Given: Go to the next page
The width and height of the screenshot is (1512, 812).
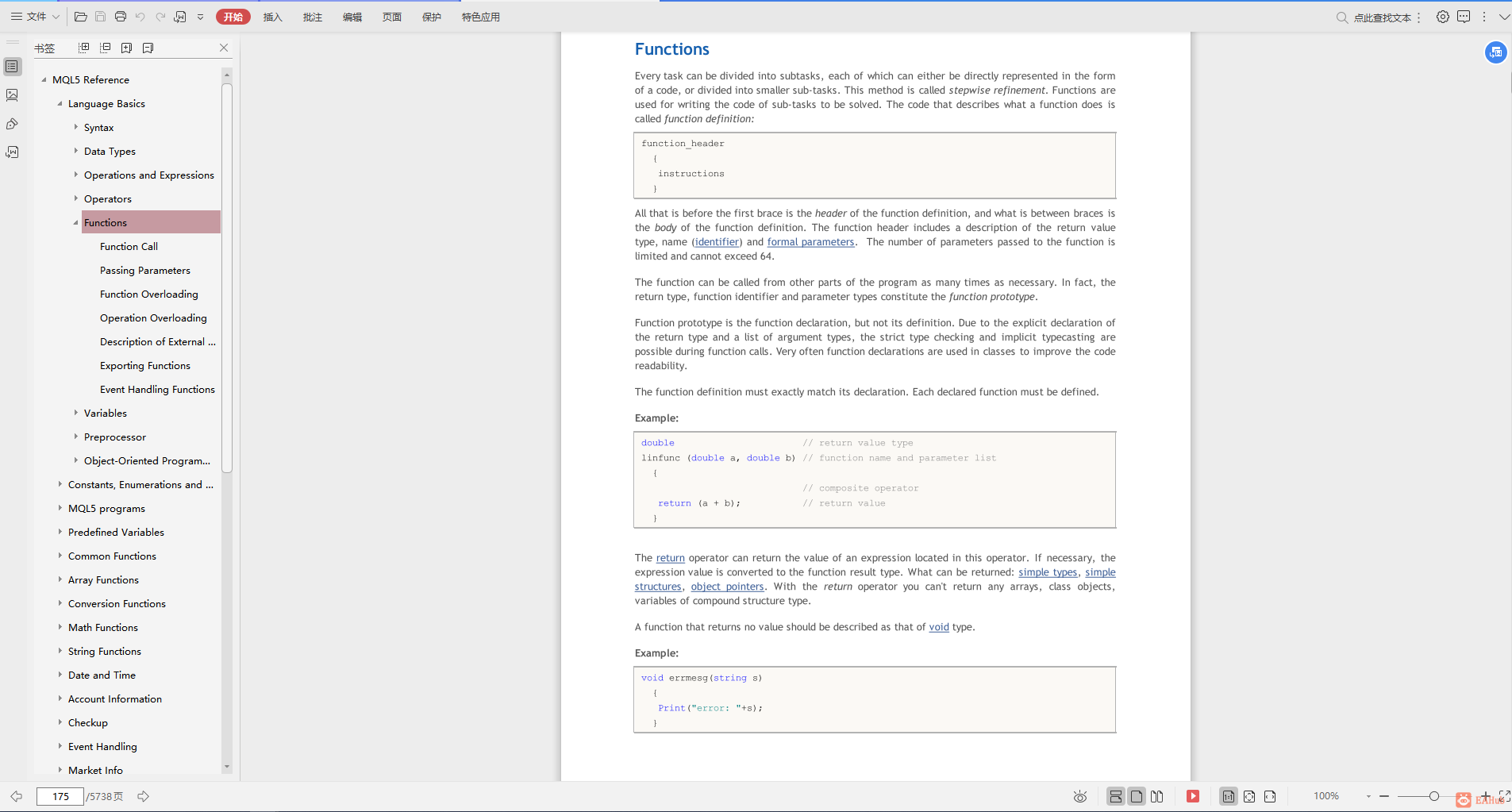Looking at the screenshot, I should tap(143, 796).
